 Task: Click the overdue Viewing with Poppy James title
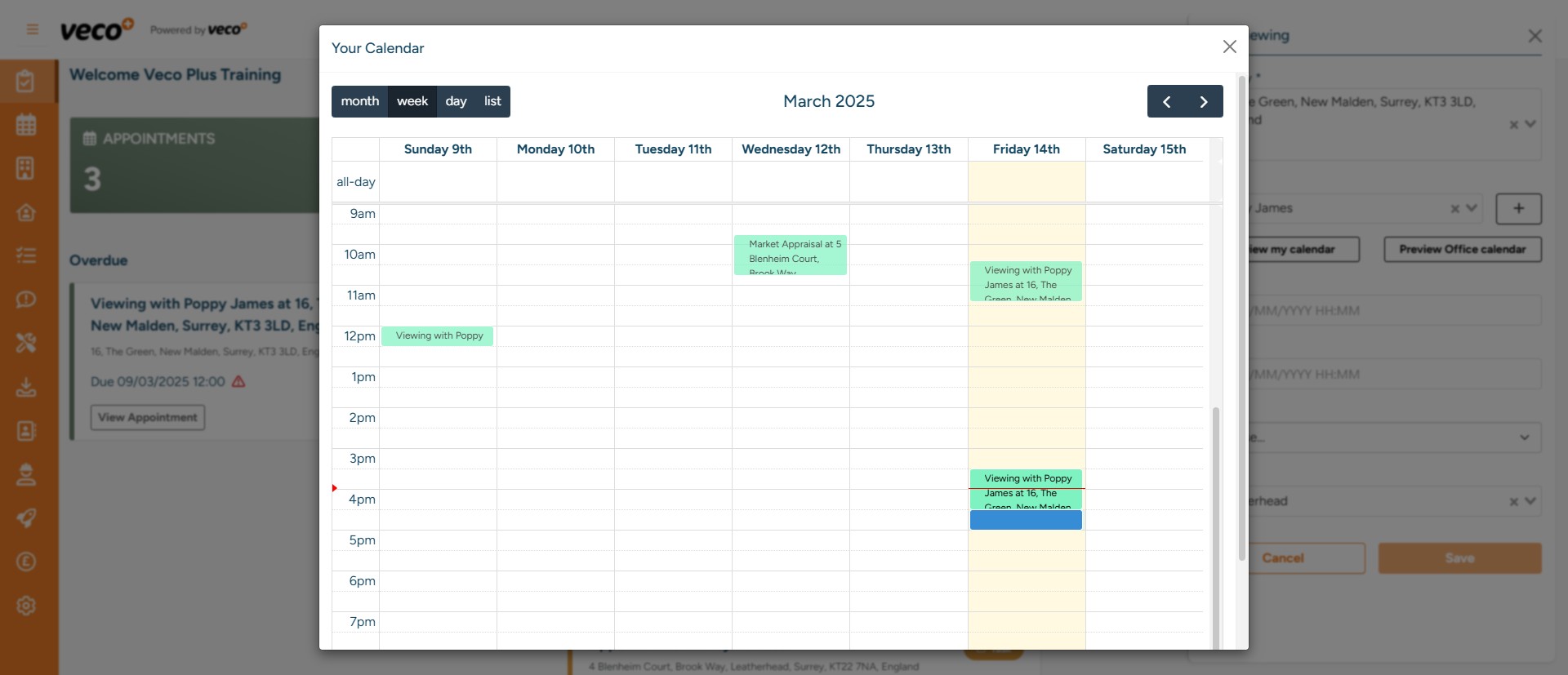click(x=204, y=314)
